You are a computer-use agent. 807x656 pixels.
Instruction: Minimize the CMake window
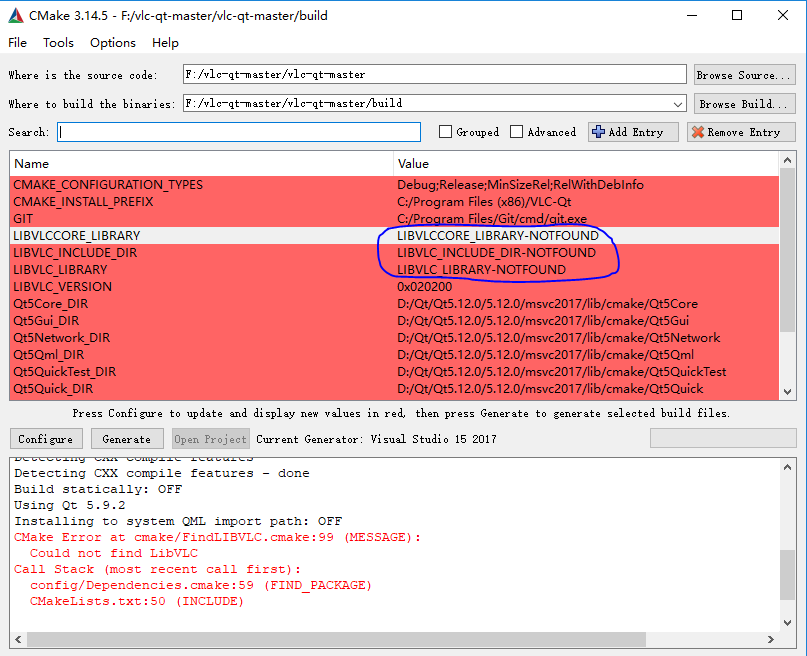coord(692,15)
